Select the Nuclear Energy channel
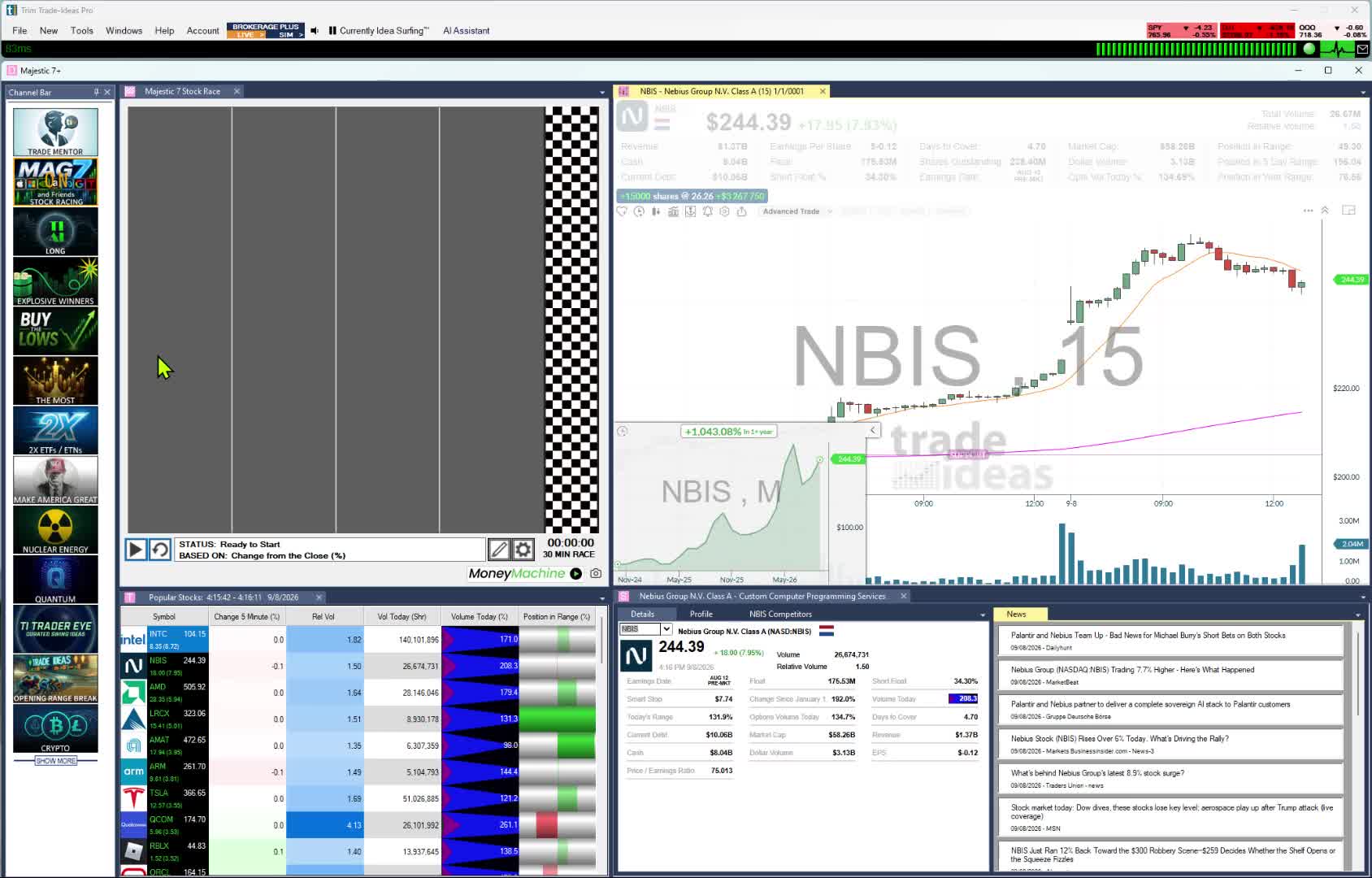This screenshot has height=878, width=1372. pos(55,530)
